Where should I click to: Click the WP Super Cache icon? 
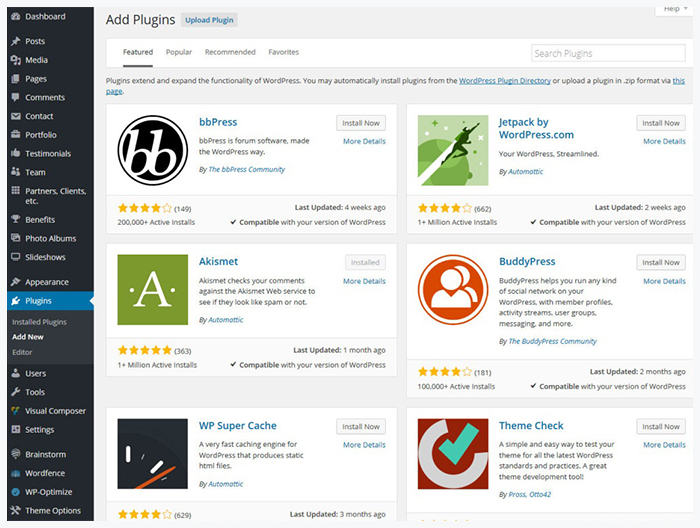pos(152,453)
